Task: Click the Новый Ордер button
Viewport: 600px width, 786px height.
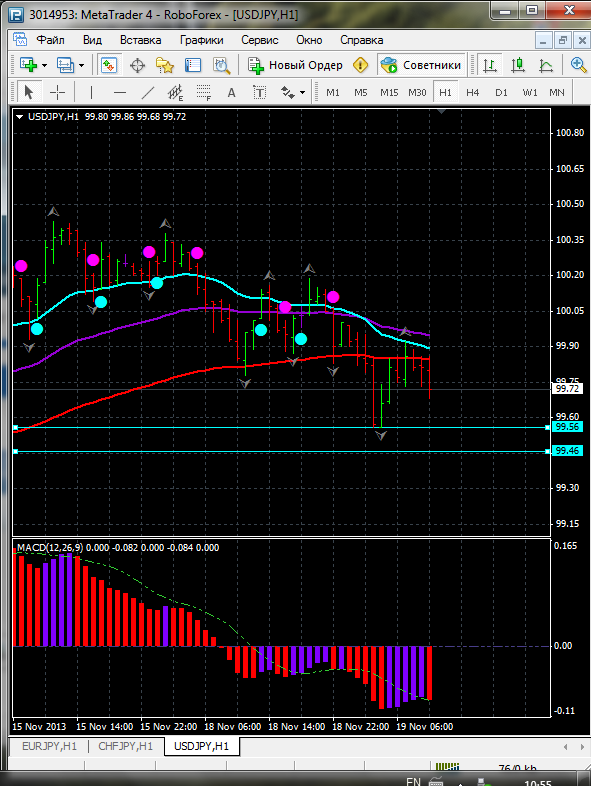Action: [x=295, y=65]
